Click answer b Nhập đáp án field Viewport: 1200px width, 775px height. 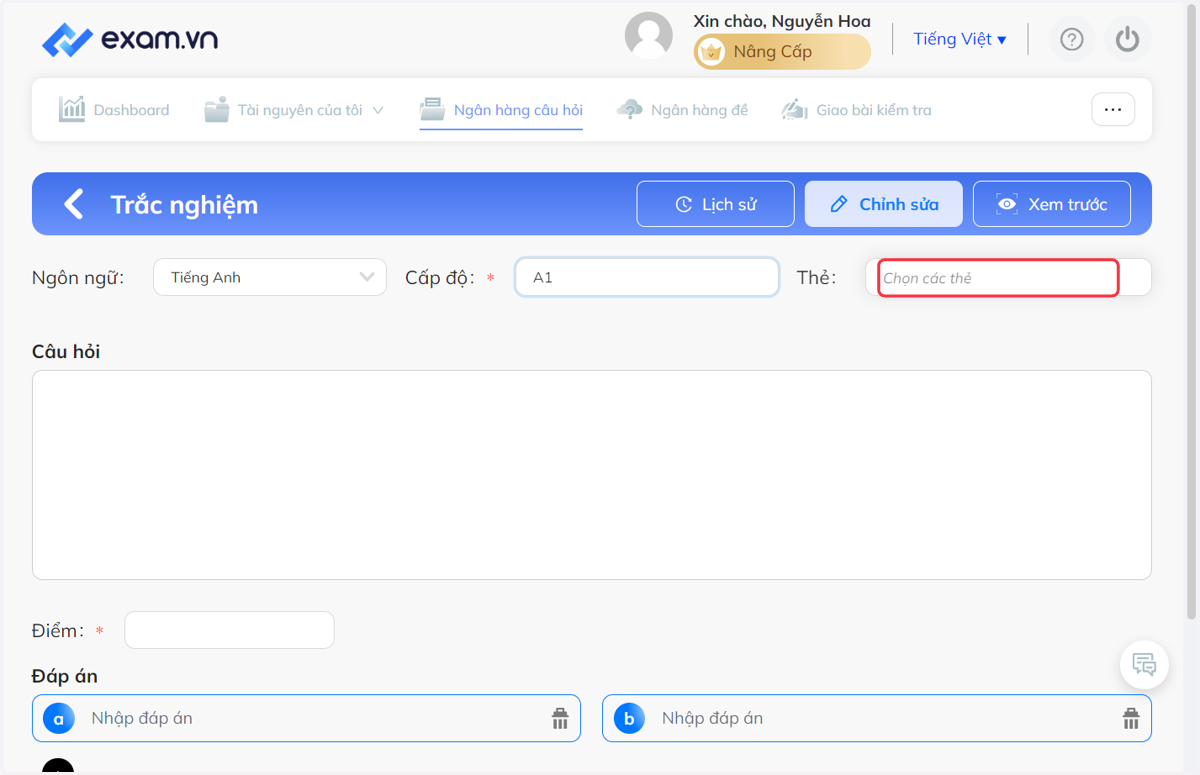[877, 718]
